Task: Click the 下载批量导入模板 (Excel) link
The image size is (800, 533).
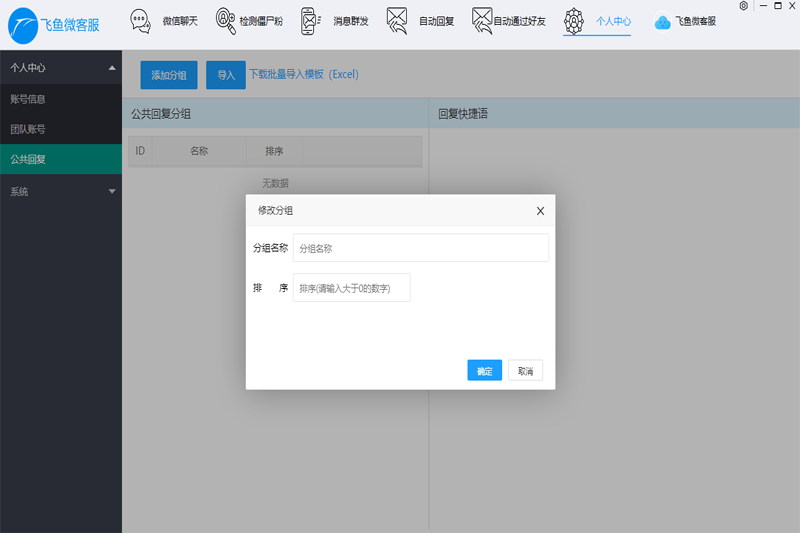Action: [x=304, y=75]
